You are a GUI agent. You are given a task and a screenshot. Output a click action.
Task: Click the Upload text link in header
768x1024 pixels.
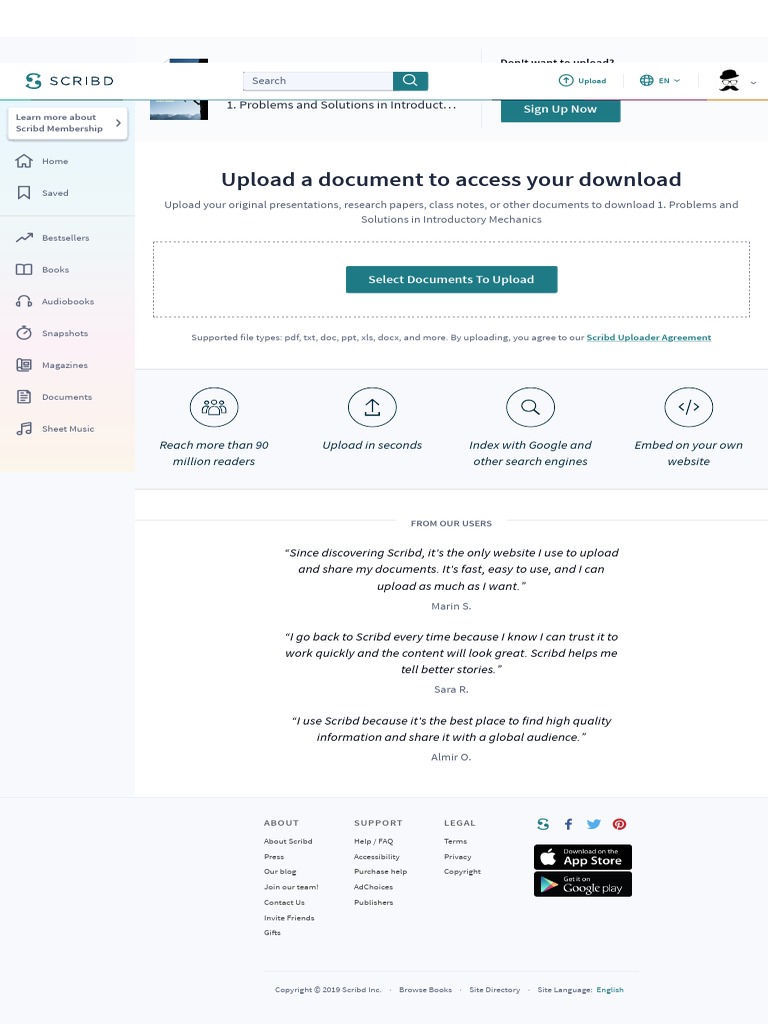pos(592,81)
